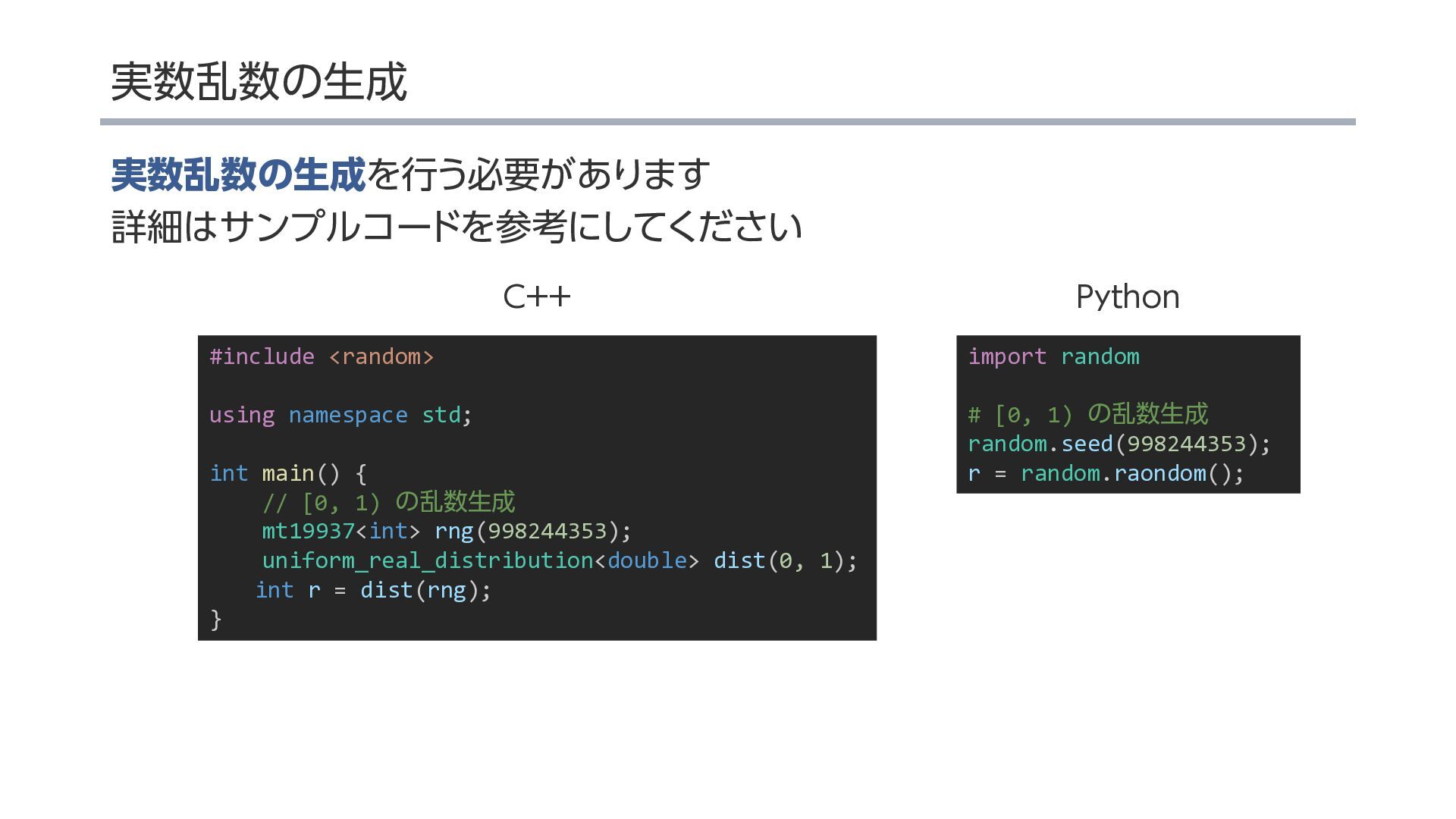Screen dimensions: 1456x819
Task: Click the using namespace std line
Action: click(340, 415)
